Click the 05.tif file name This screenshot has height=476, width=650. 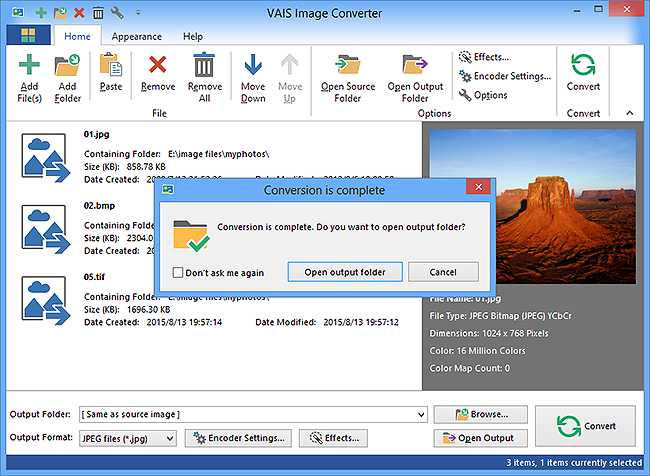pos(94,277)
